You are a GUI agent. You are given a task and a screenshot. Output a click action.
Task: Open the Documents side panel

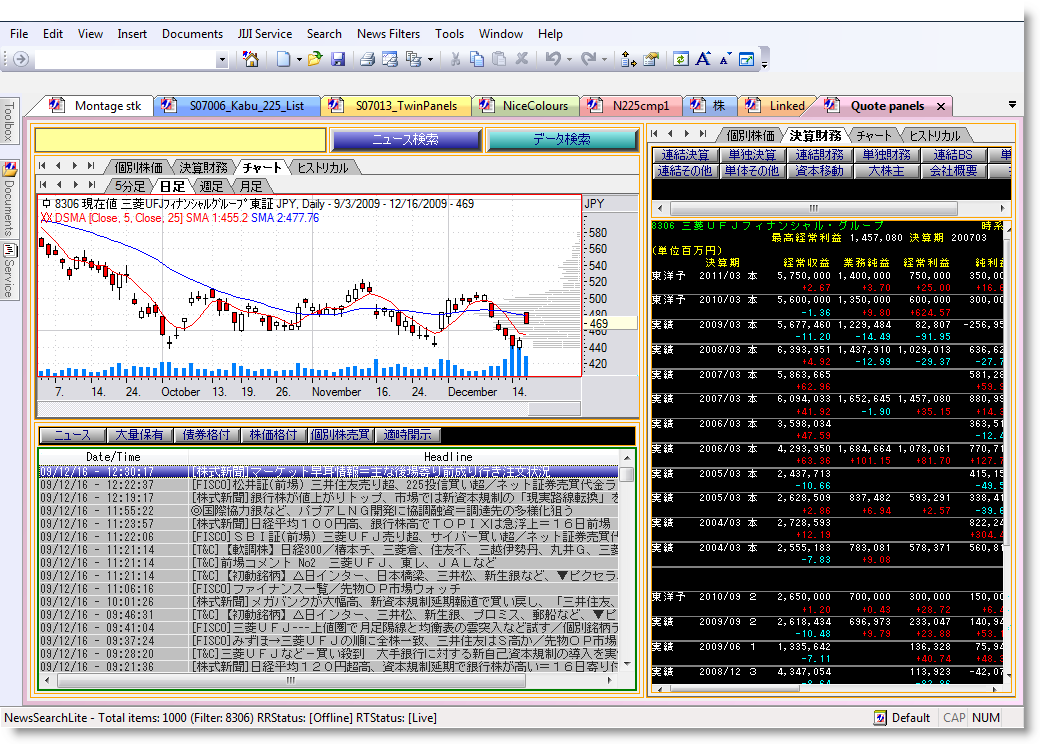[9, 200]
